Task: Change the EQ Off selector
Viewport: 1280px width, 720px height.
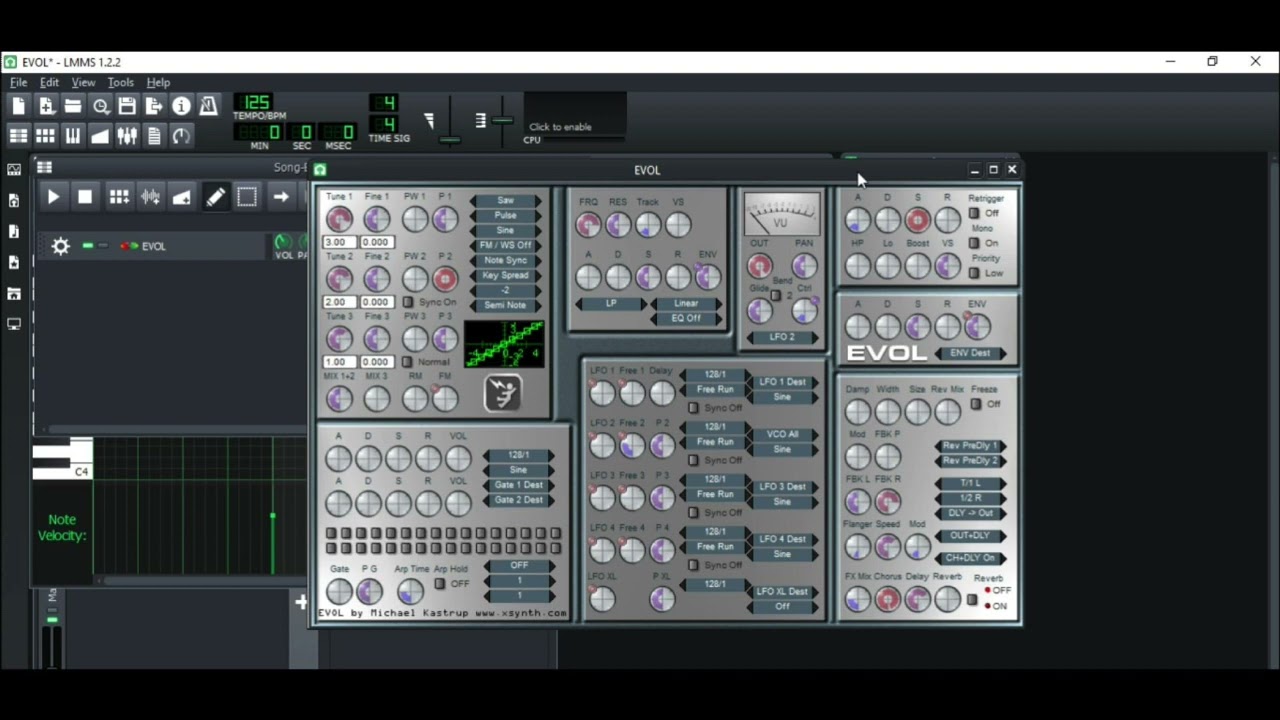Action: 685,318
